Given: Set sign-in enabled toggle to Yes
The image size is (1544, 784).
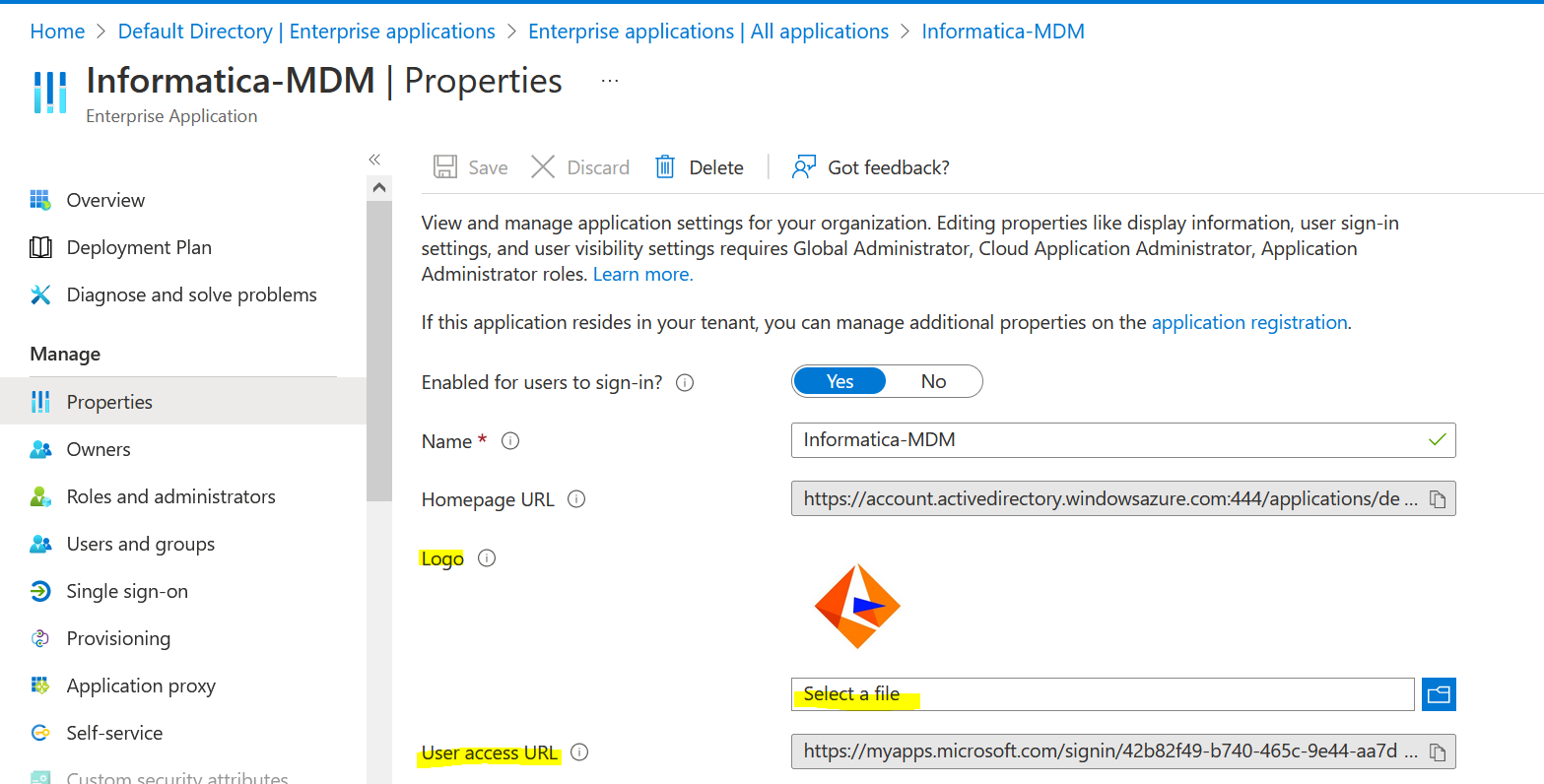Looking at the screenshot, I should tap(839, 381).
